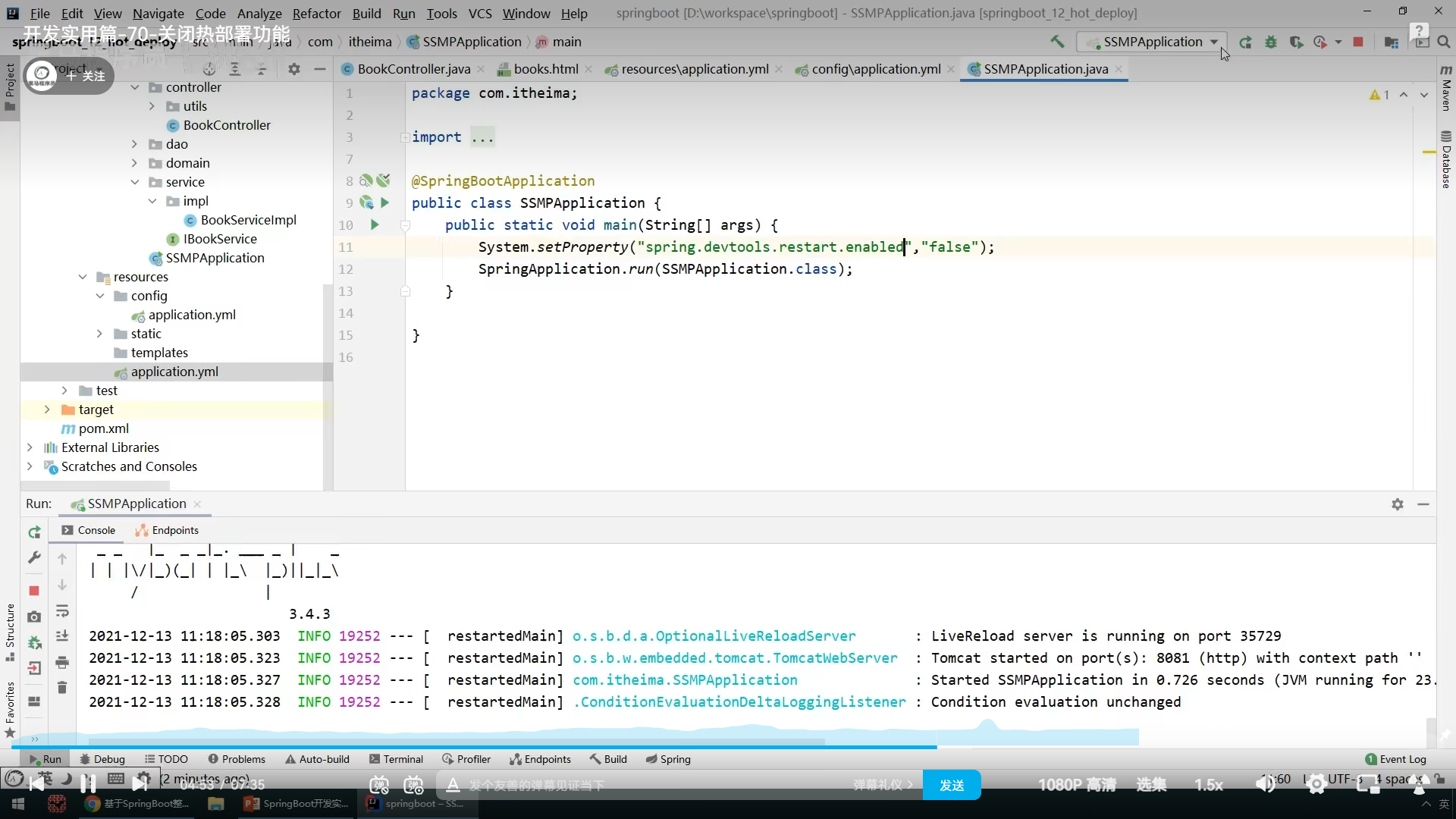
Task: Toggle scroll to end in console
Action: [62, 636]
